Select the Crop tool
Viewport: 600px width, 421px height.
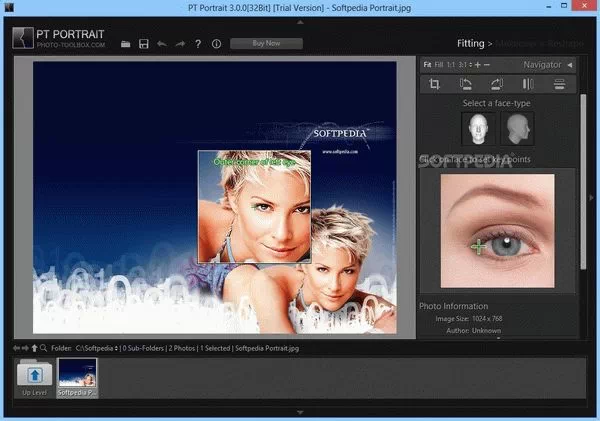click(435, 84)
